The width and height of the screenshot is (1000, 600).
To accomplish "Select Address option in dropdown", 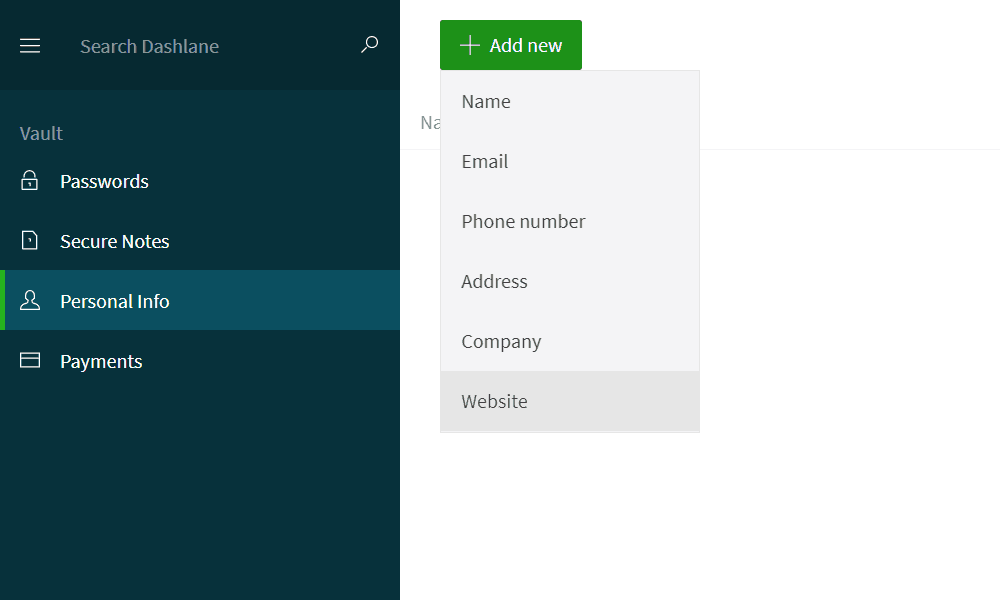I will point(570,281).
